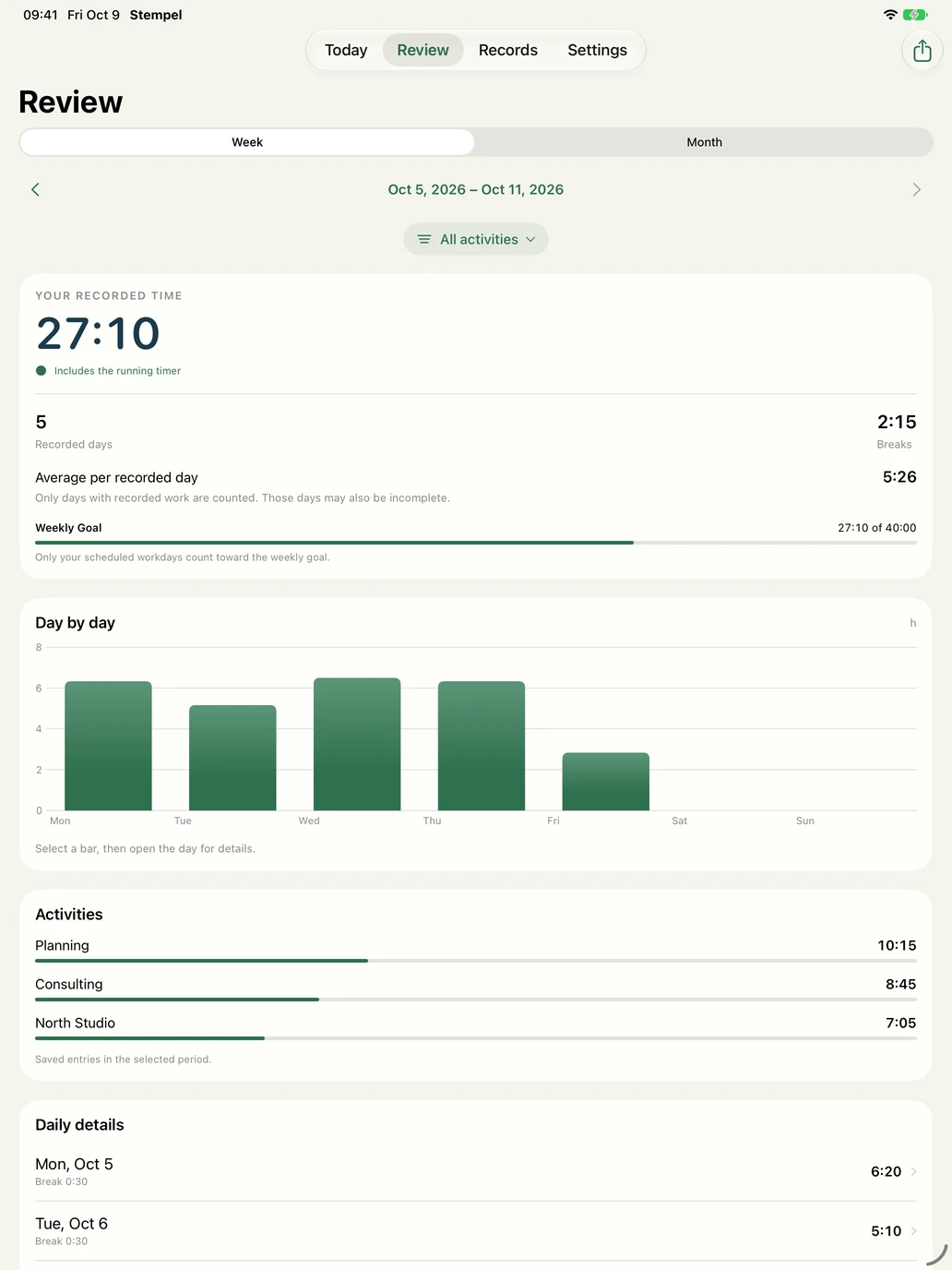Select the Friday bar in chart
Image resolution: width=952 pixels, height=1270 pixels.
point(606,782)
